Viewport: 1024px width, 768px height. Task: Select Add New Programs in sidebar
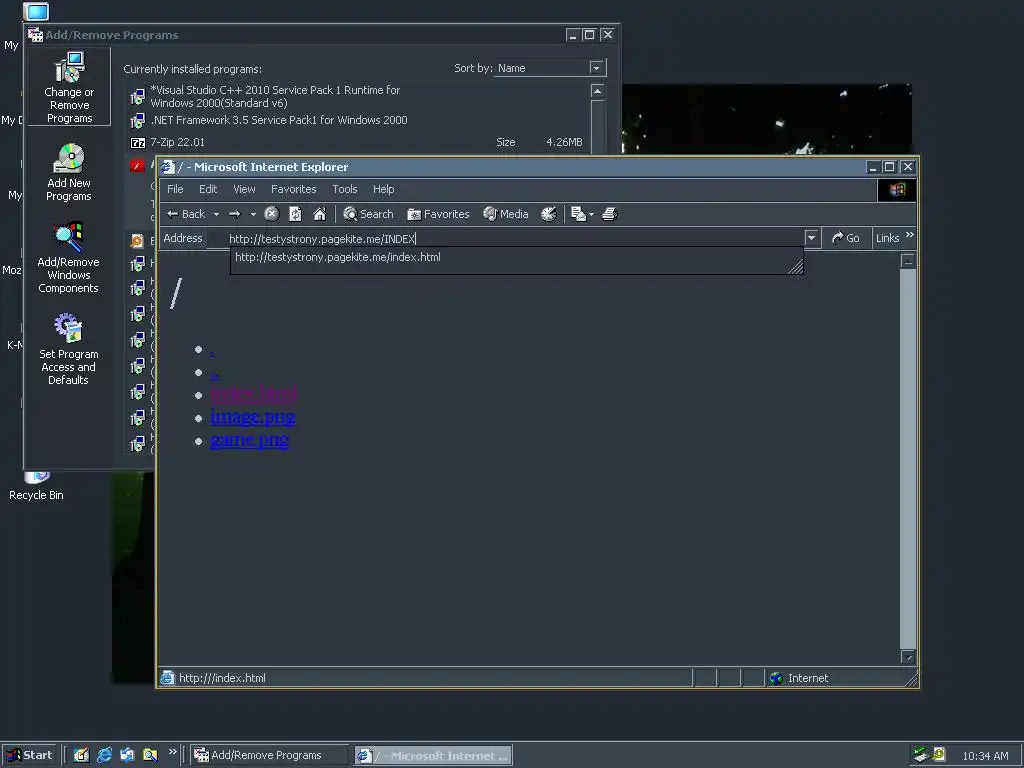(69, 172)
